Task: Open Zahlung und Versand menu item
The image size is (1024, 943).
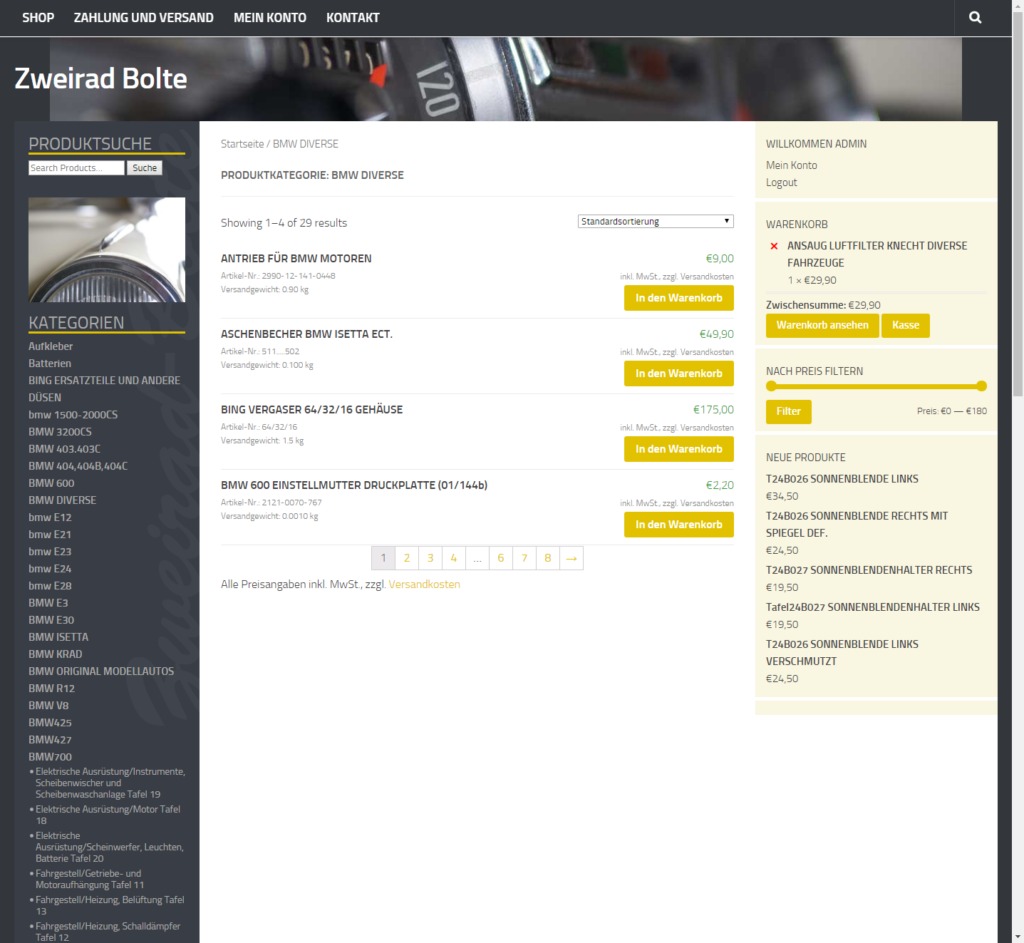Action: [x=144, y=18]
